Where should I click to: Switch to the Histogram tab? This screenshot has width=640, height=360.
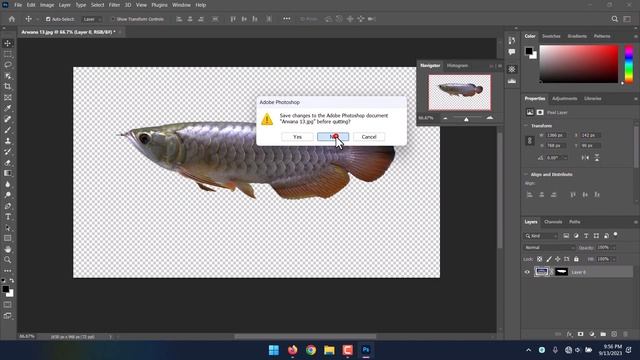pos(457,66)
